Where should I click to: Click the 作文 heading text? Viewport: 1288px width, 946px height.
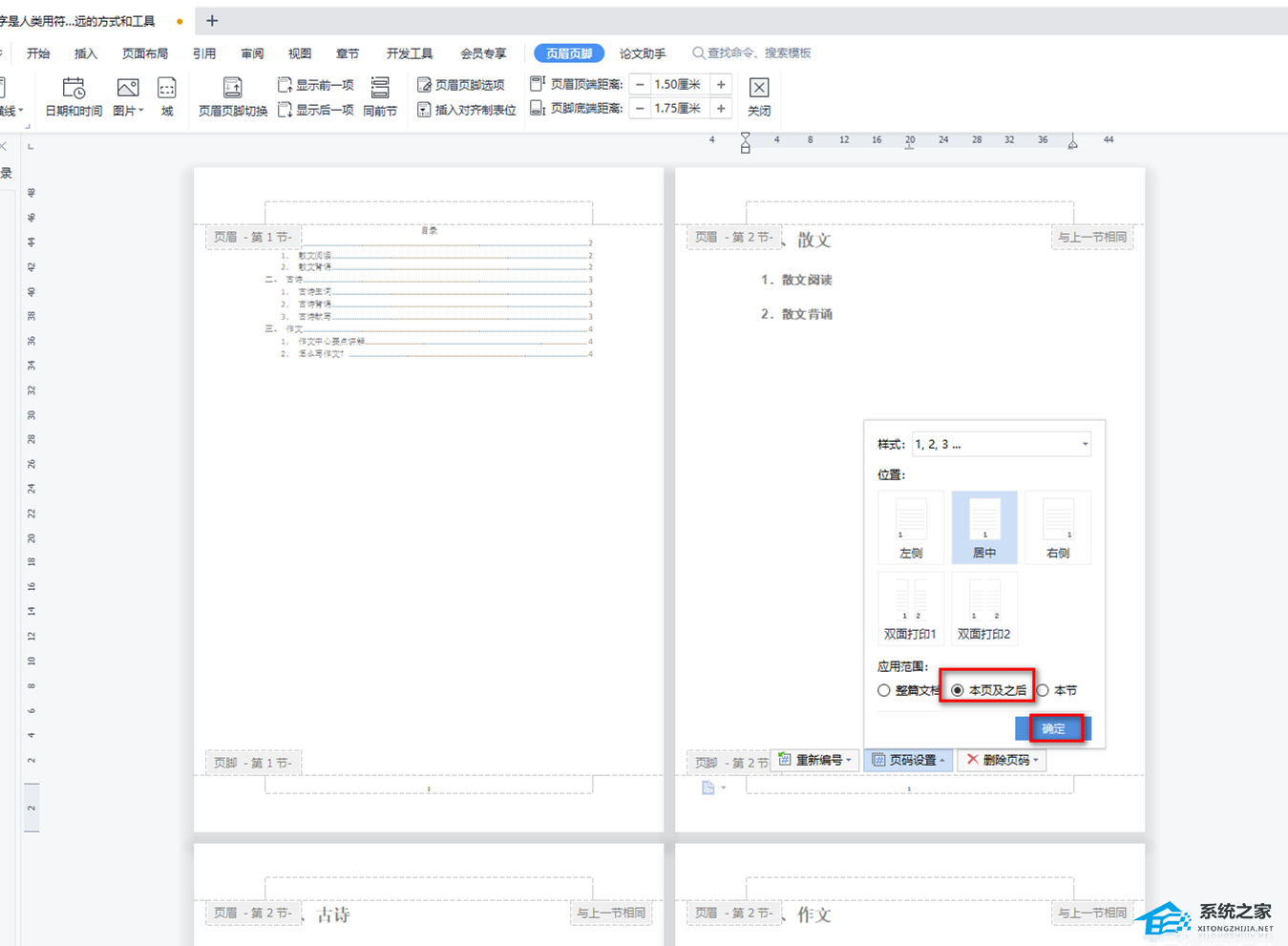(814, 914)
